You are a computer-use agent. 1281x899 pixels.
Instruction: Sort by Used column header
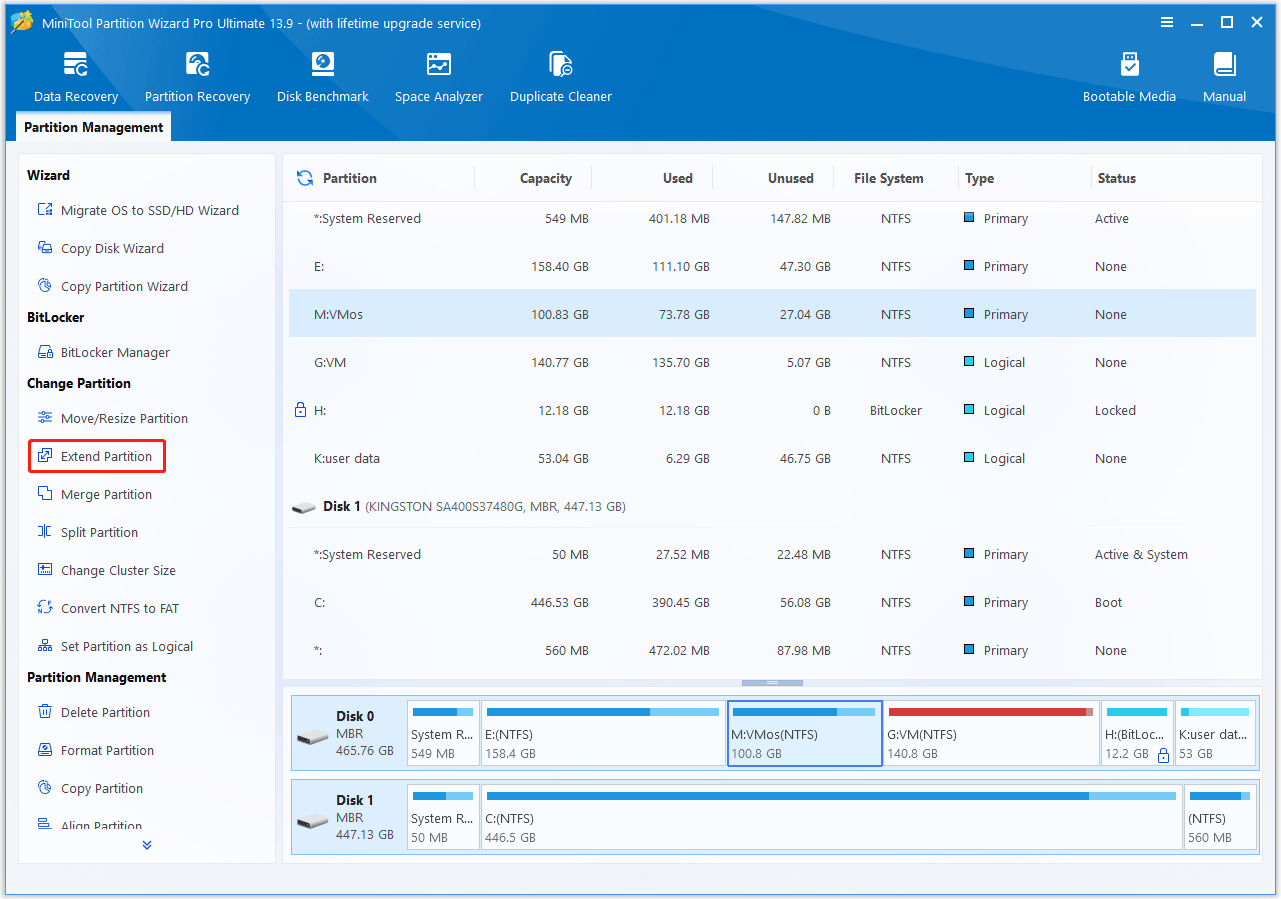tap(677, 178)
